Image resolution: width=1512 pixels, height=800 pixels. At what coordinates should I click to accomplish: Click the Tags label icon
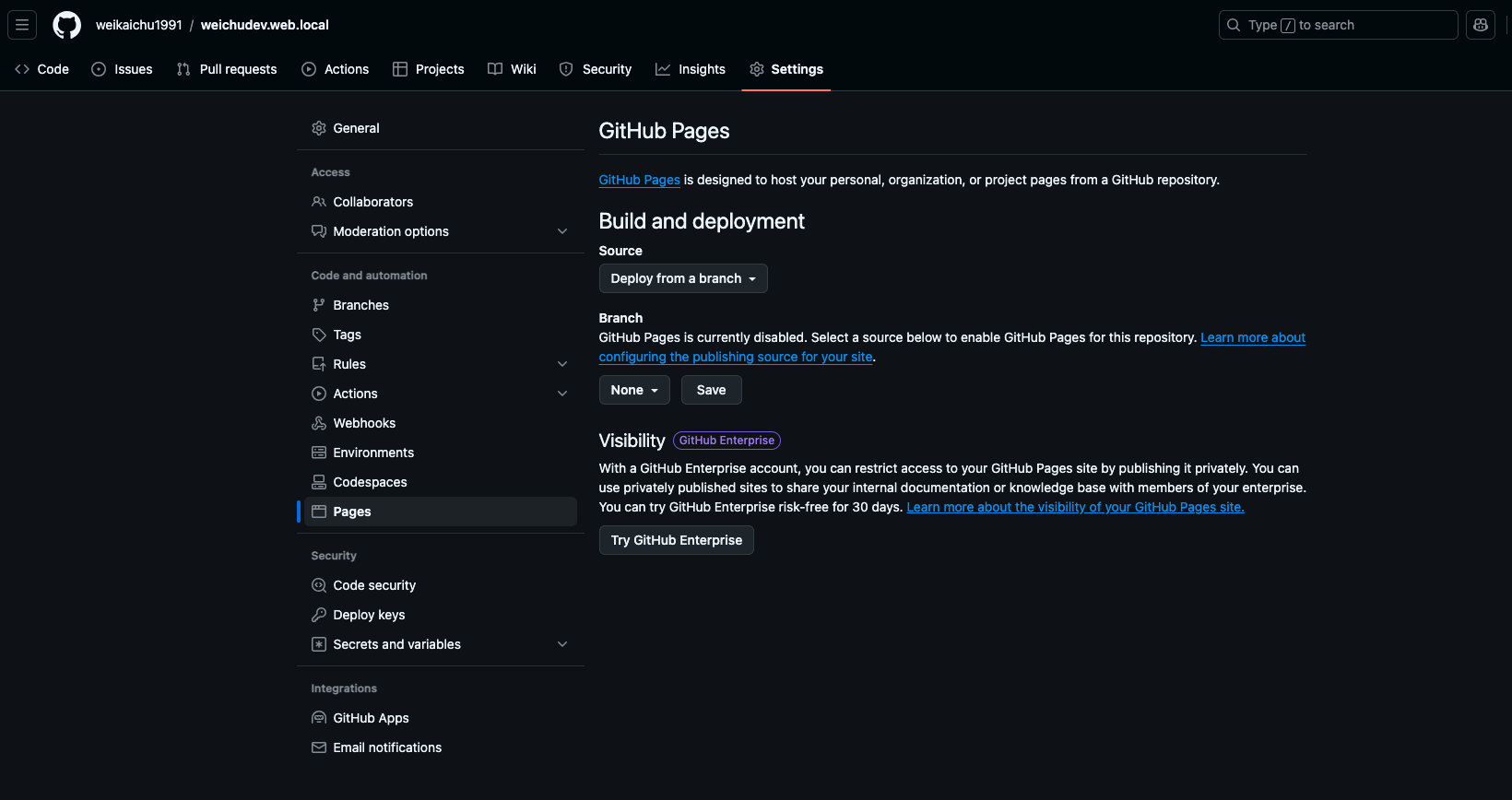pyautogui.click(x=319, y=335)
